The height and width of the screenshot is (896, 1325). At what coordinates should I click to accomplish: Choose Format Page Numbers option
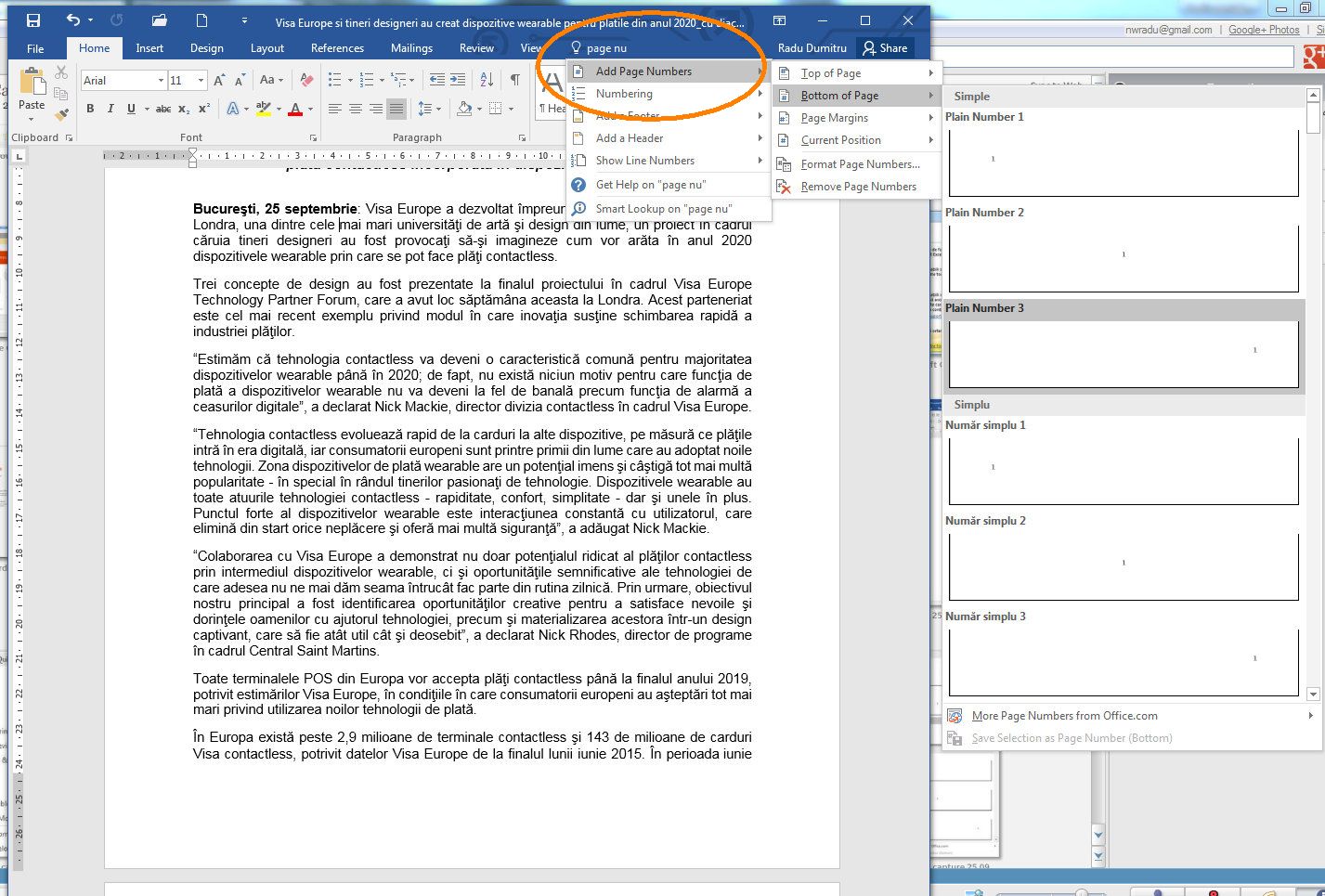[857, 164]
